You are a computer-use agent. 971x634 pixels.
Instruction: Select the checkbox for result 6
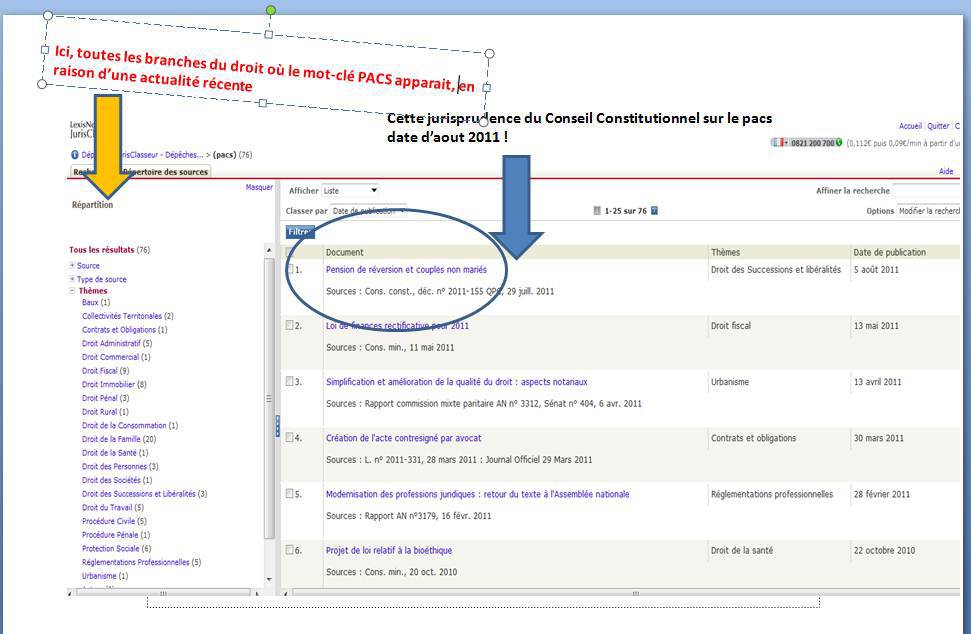[290, 550]
